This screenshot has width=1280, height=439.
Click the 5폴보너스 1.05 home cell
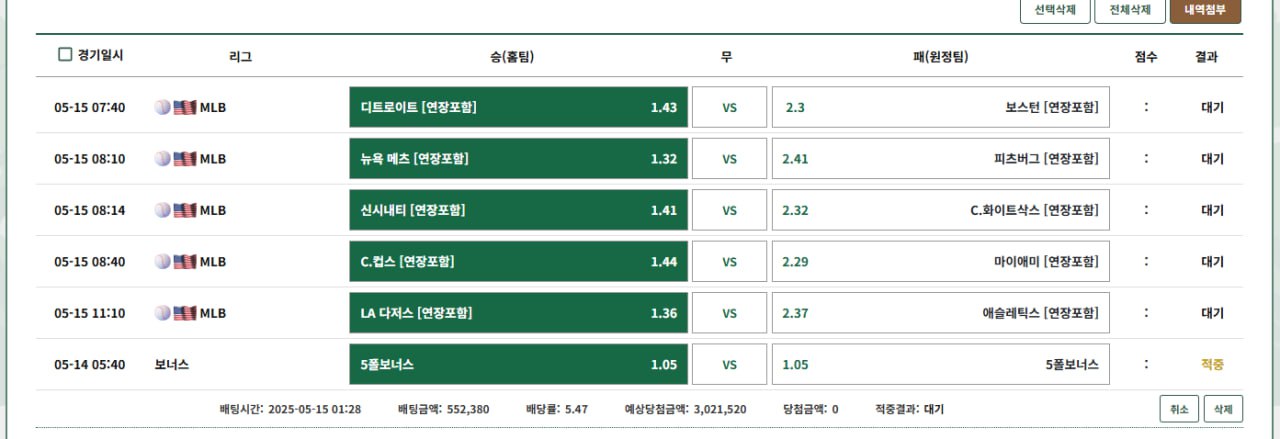click(519, 364)
